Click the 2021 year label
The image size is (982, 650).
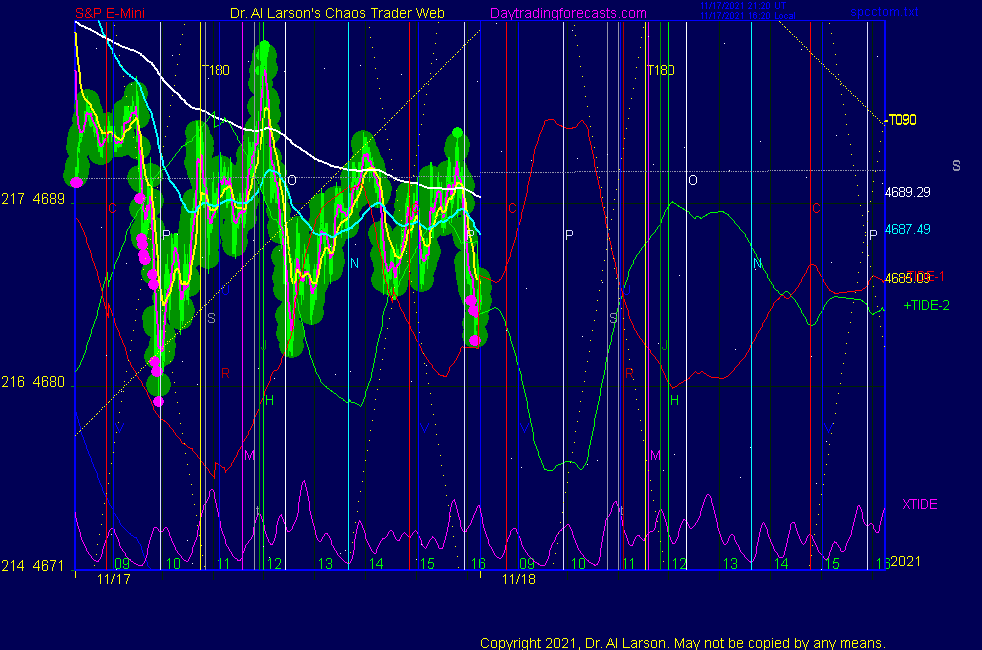tap(906, 561)
